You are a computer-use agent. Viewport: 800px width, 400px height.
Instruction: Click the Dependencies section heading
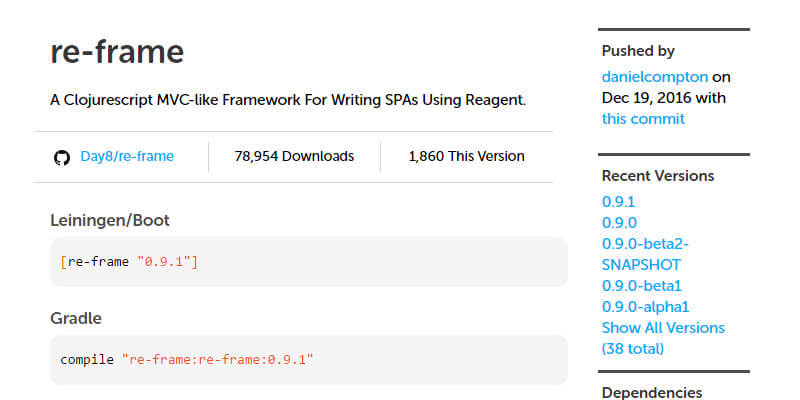pyautogui.click(x=651, y=393)
